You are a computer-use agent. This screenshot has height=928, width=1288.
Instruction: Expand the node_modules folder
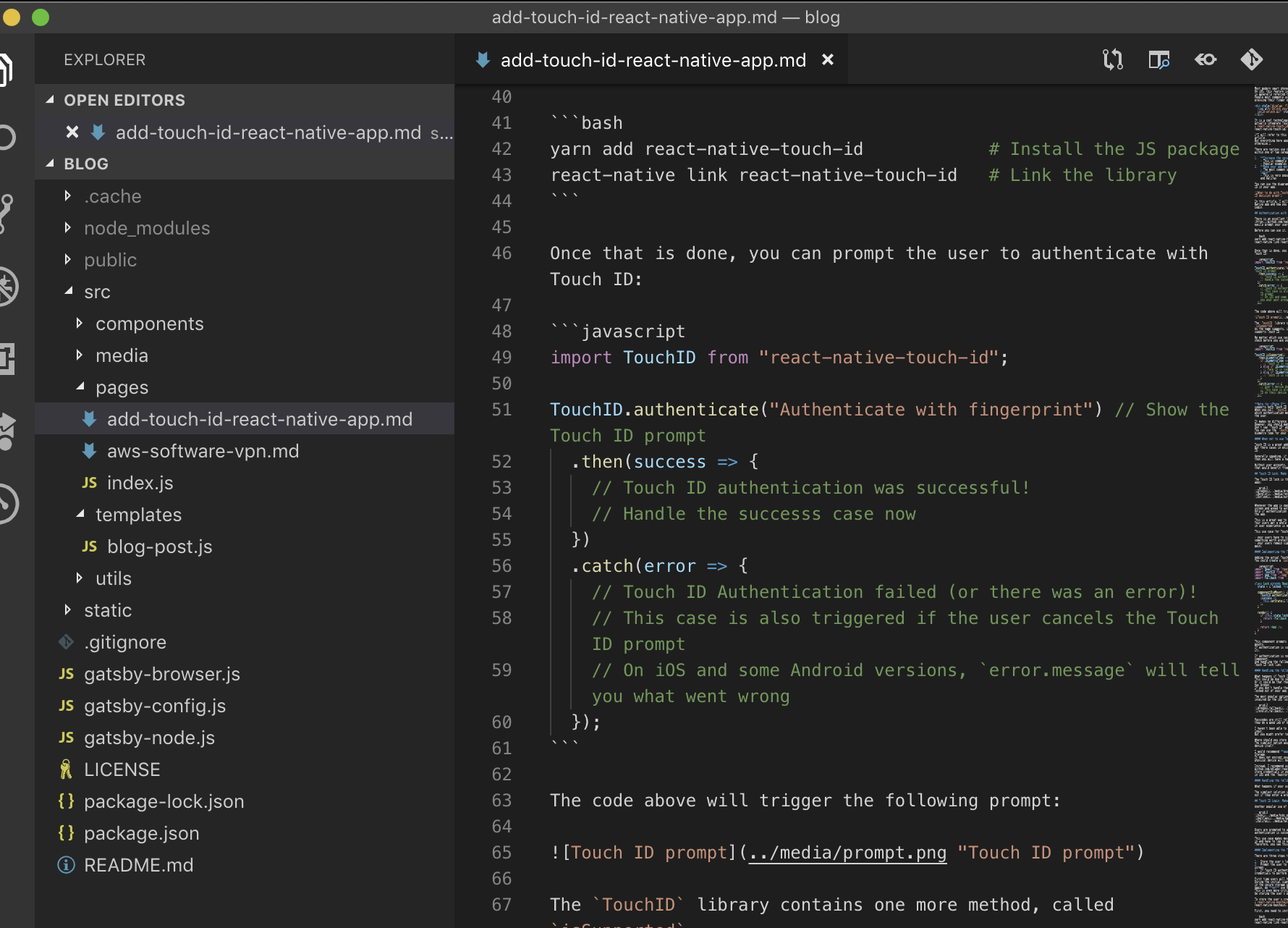tap(68, 227)
